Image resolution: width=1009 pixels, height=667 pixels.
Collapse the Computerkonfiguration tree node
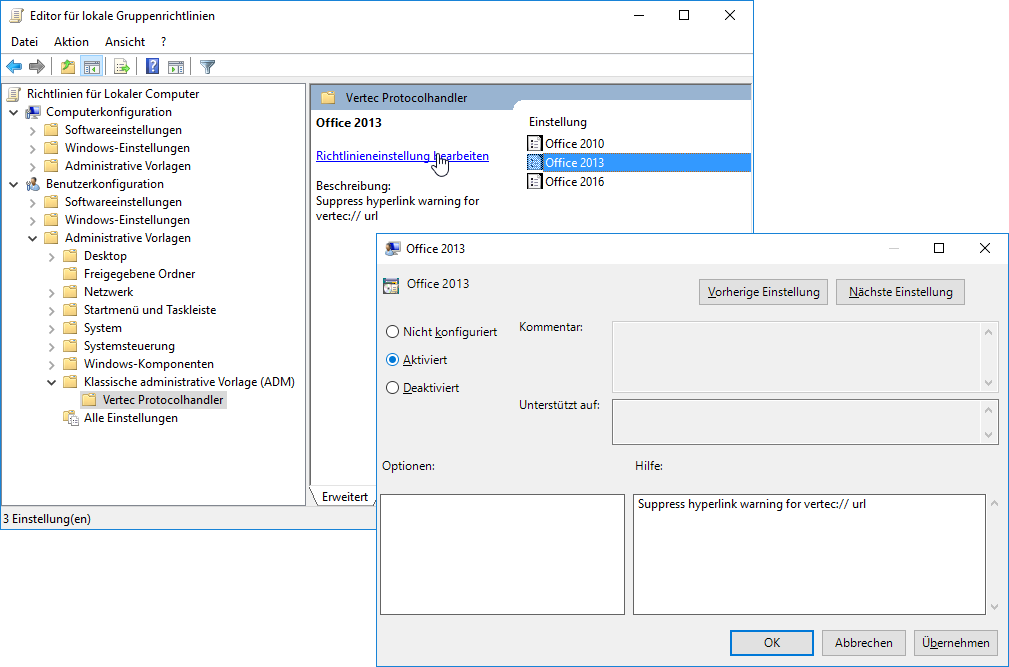(14, 112)
